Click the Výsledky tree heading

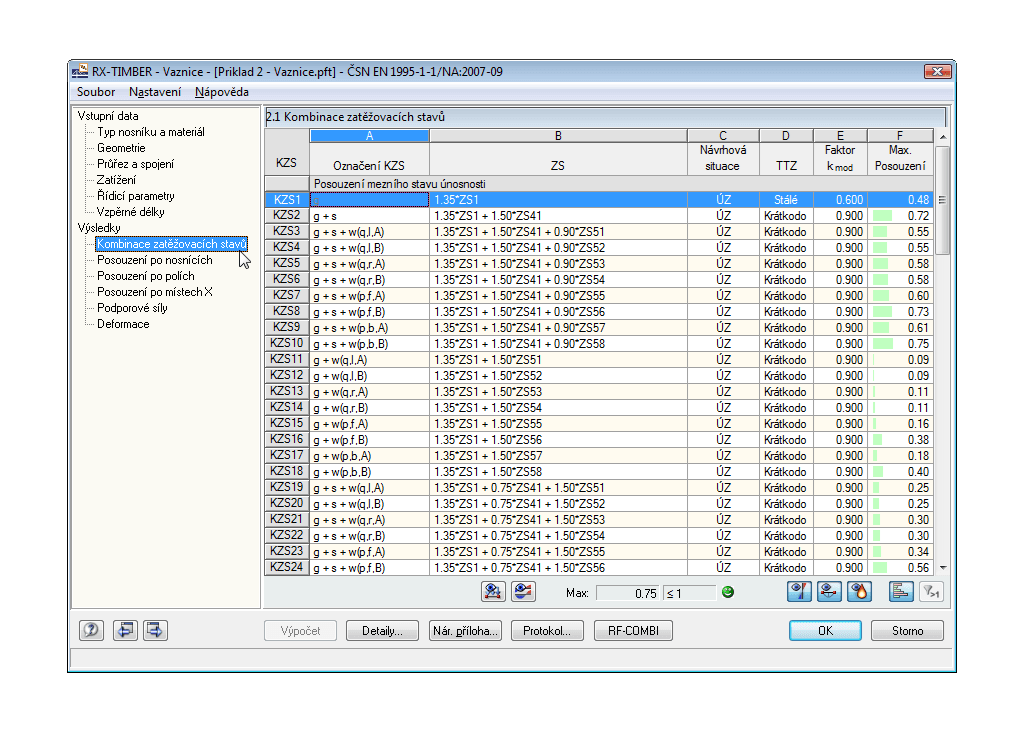pyautogui.click(x=99, y=228)
